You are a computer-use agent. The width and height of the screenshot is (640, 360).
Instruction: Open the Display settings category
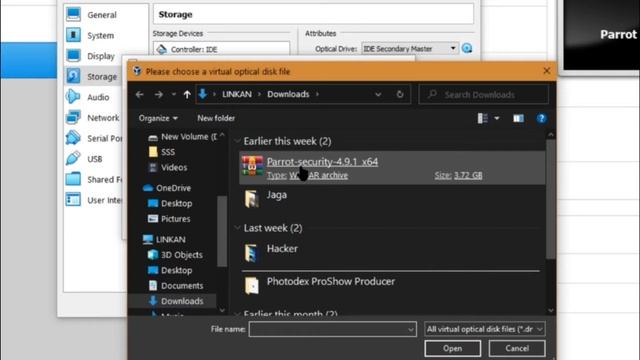click(101, 56)
